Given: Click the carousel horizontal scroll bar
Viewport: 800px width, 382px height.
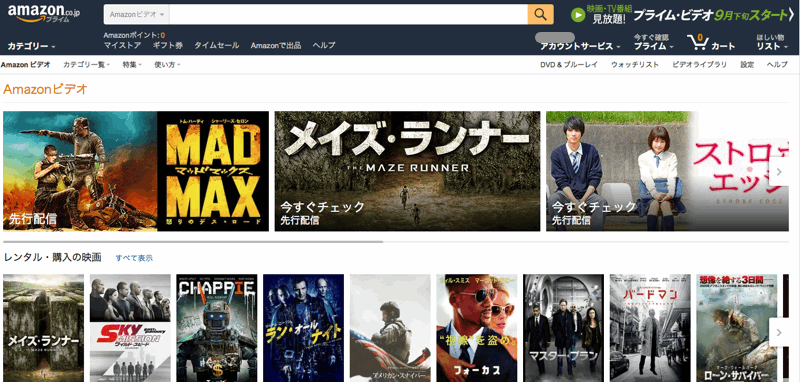Looking at the screenshot, I should [193, 241].
